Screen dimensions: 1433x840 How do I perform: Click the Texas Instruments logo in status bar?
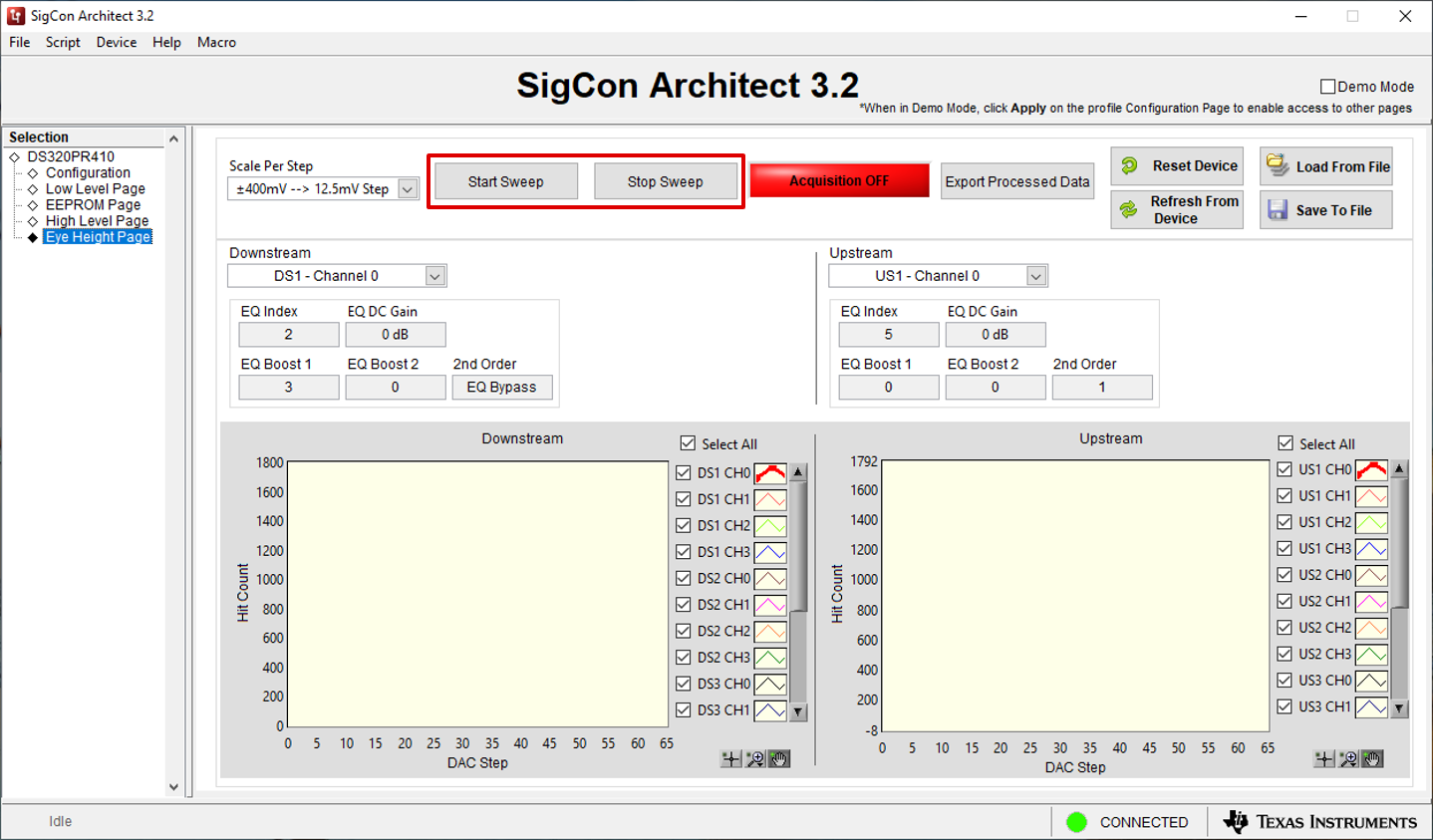tap(1320, 821)
